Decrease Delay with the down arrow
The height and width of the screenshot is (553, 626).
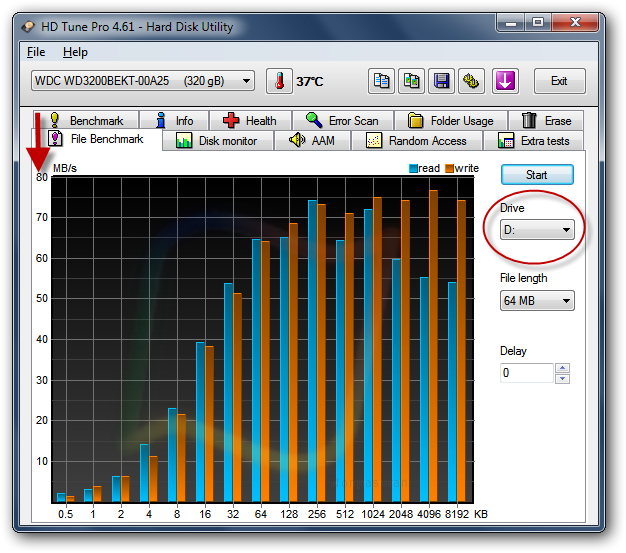click(x=562, y=378)
